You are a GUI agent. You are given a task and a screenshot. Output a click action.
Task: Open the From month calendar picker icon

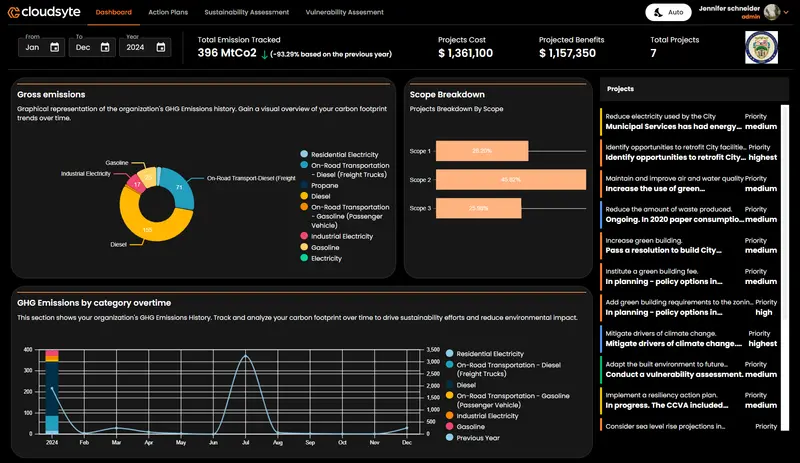pos(54,47)
